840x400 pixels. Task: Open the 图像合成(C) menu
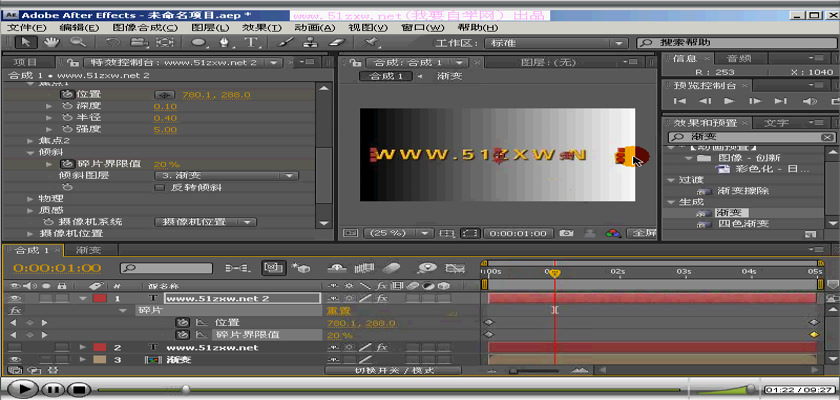click(145, 28)
